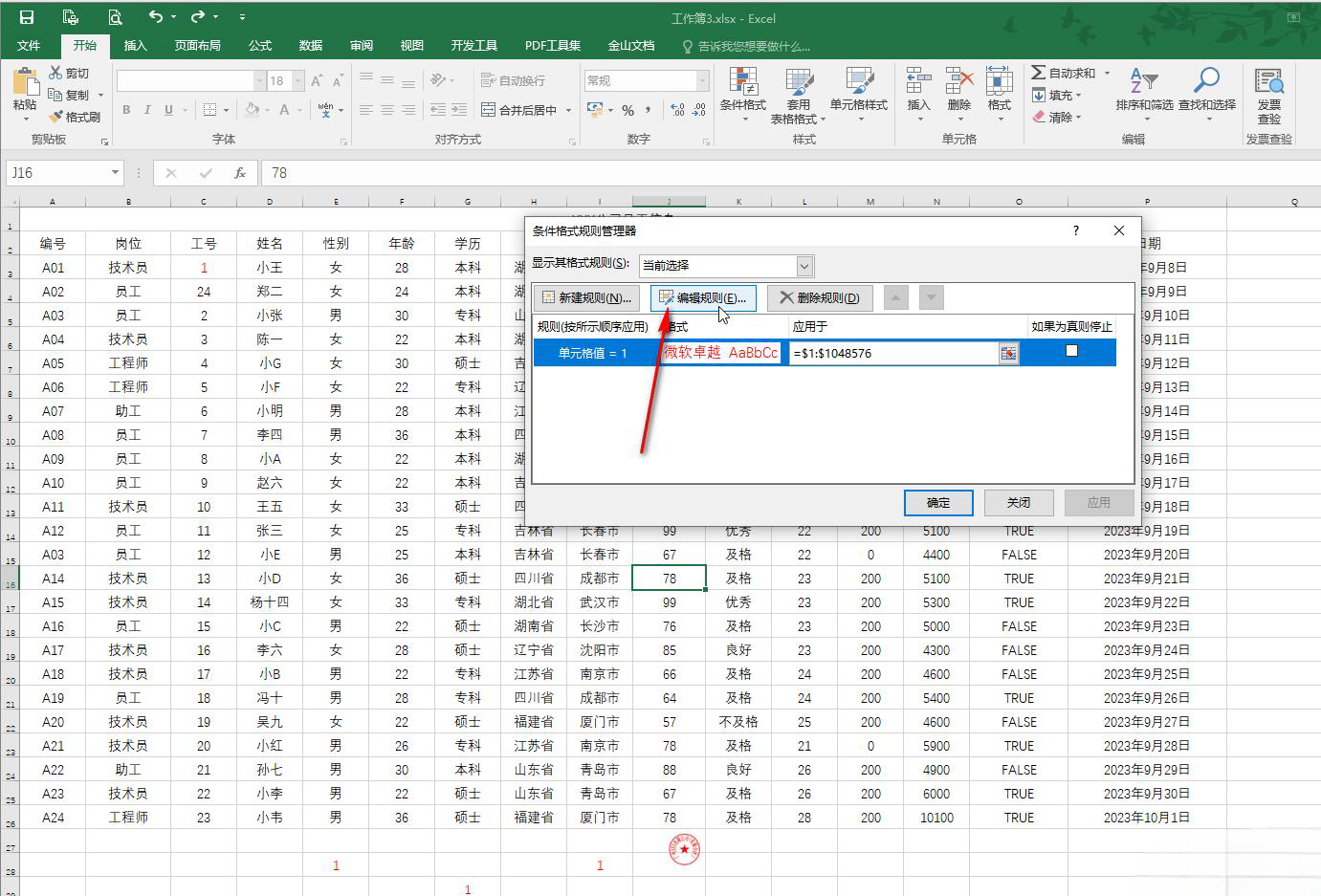Click the fill color bucket button

[x=252, y=110]
